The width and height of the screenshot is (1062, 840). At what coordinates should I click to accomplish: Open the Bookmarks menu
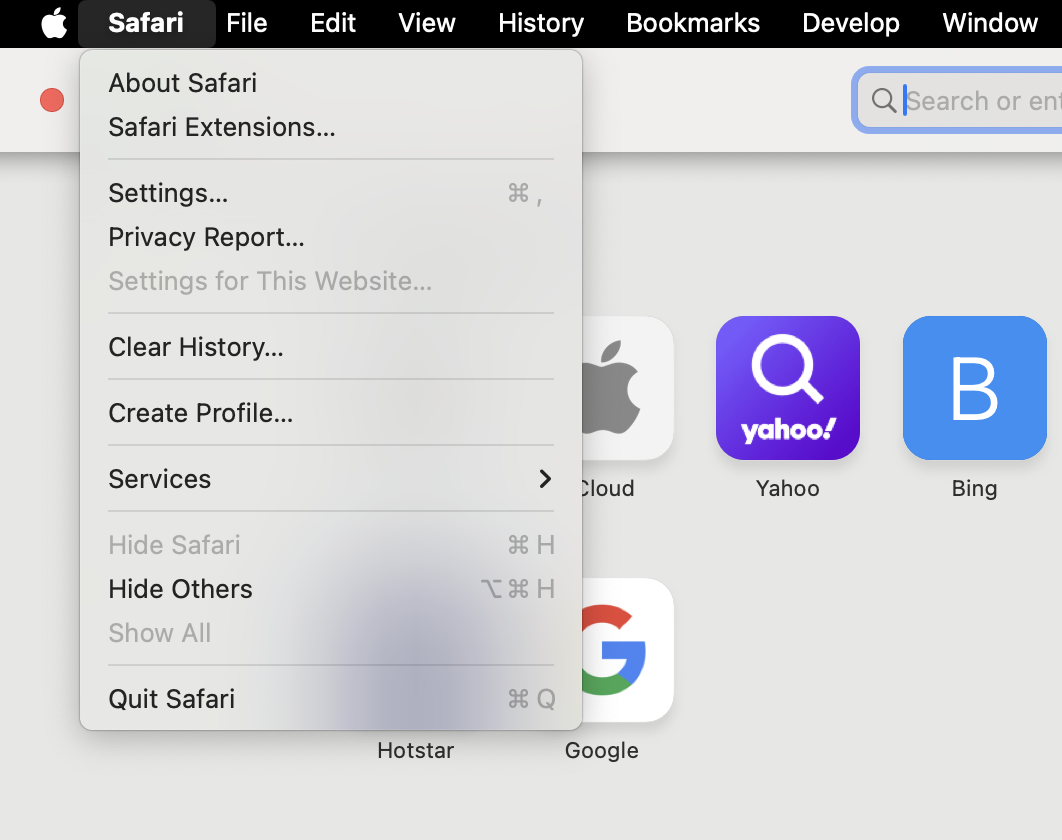point(693,23)
